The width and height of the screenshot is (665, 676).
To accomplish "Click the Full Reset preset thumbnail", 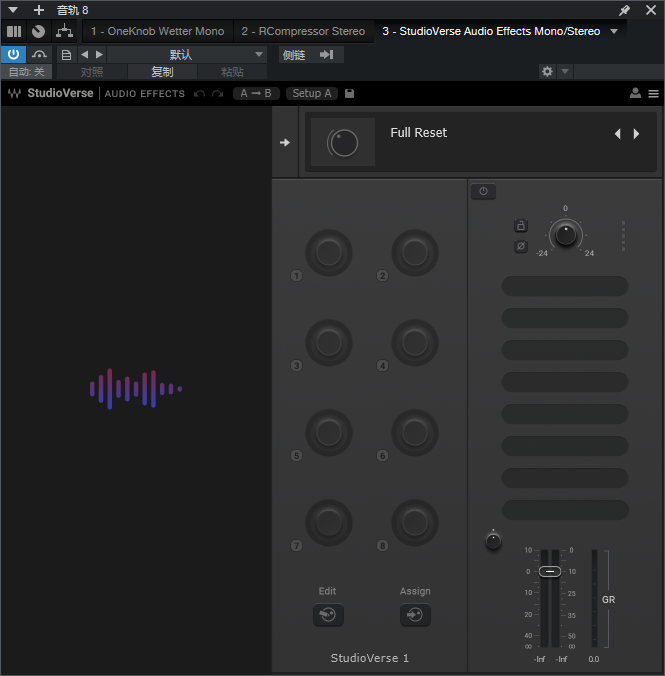I will [x=343, y=142].
